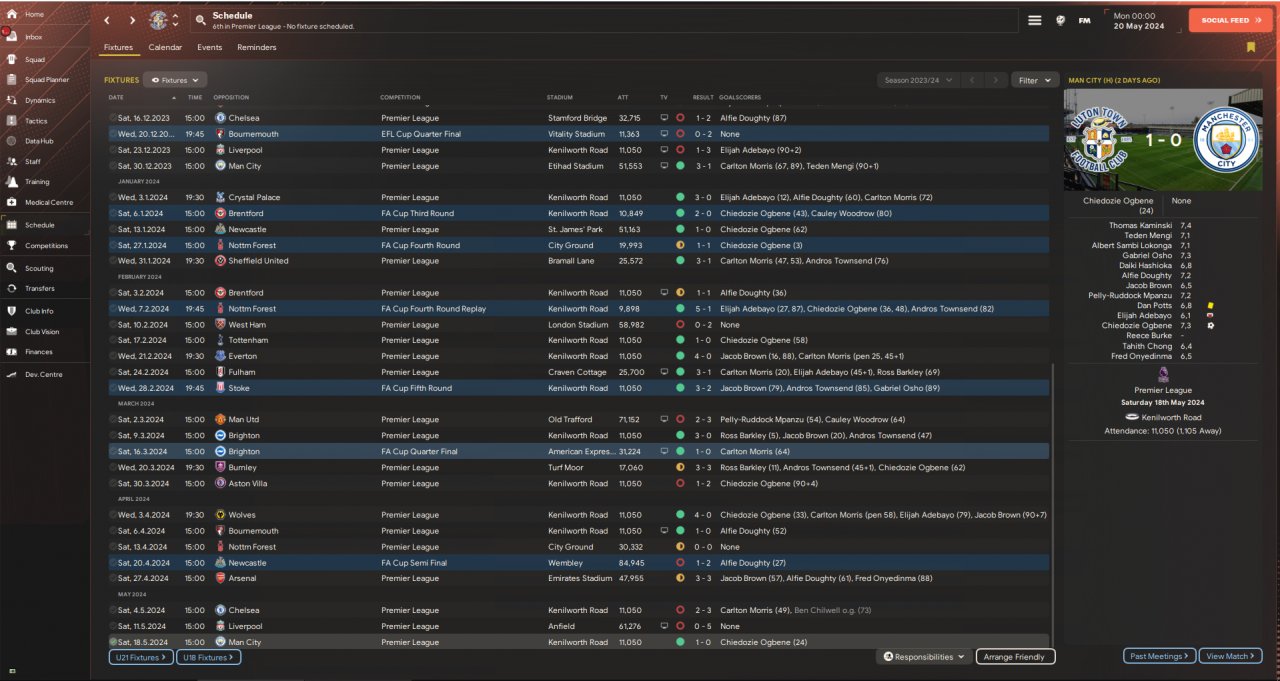Open the Responsibilities dropdown
1280x681 pixels.
pos(924,657)
